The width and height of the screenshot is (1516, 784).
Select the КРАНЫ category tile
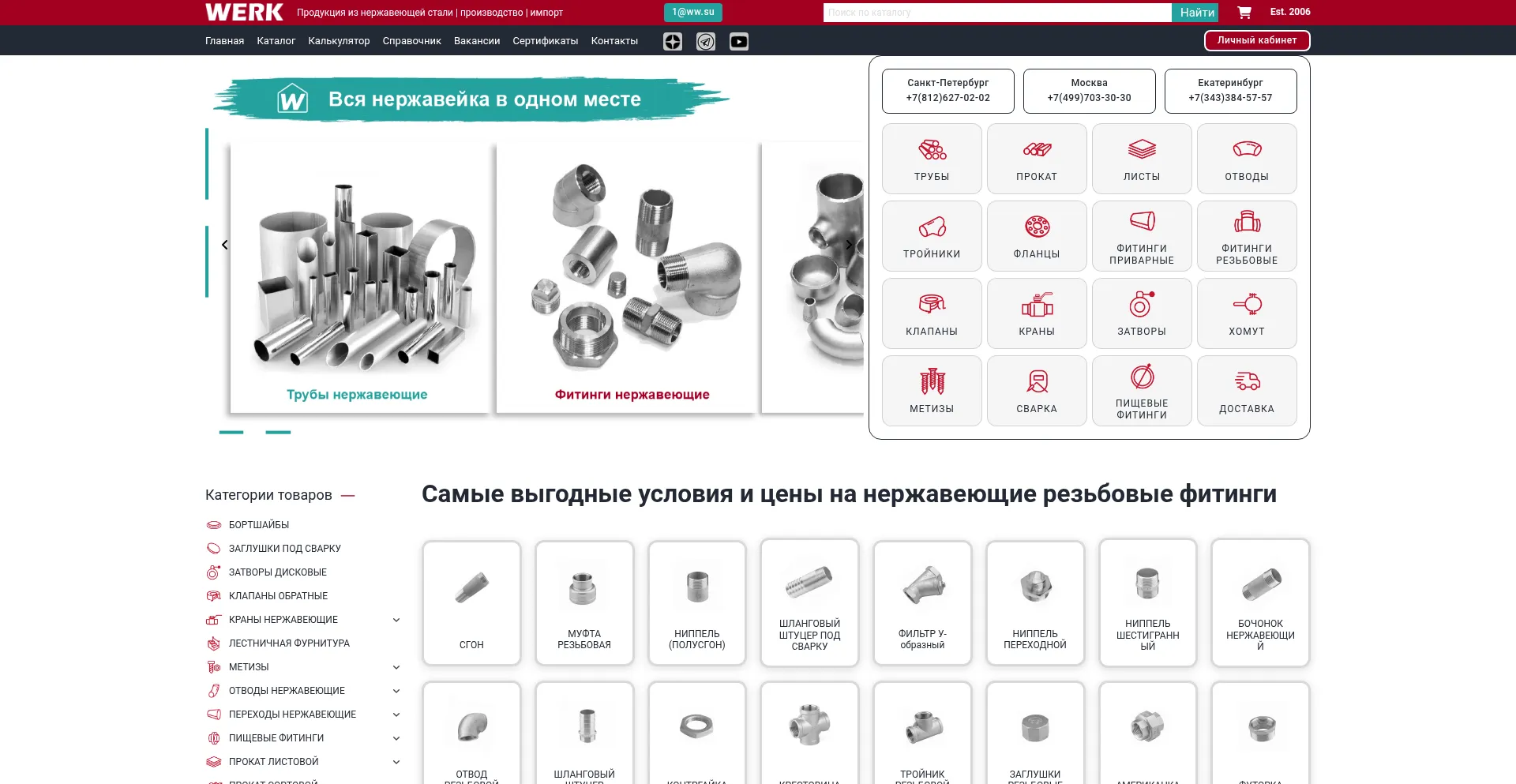[1036, 313]
